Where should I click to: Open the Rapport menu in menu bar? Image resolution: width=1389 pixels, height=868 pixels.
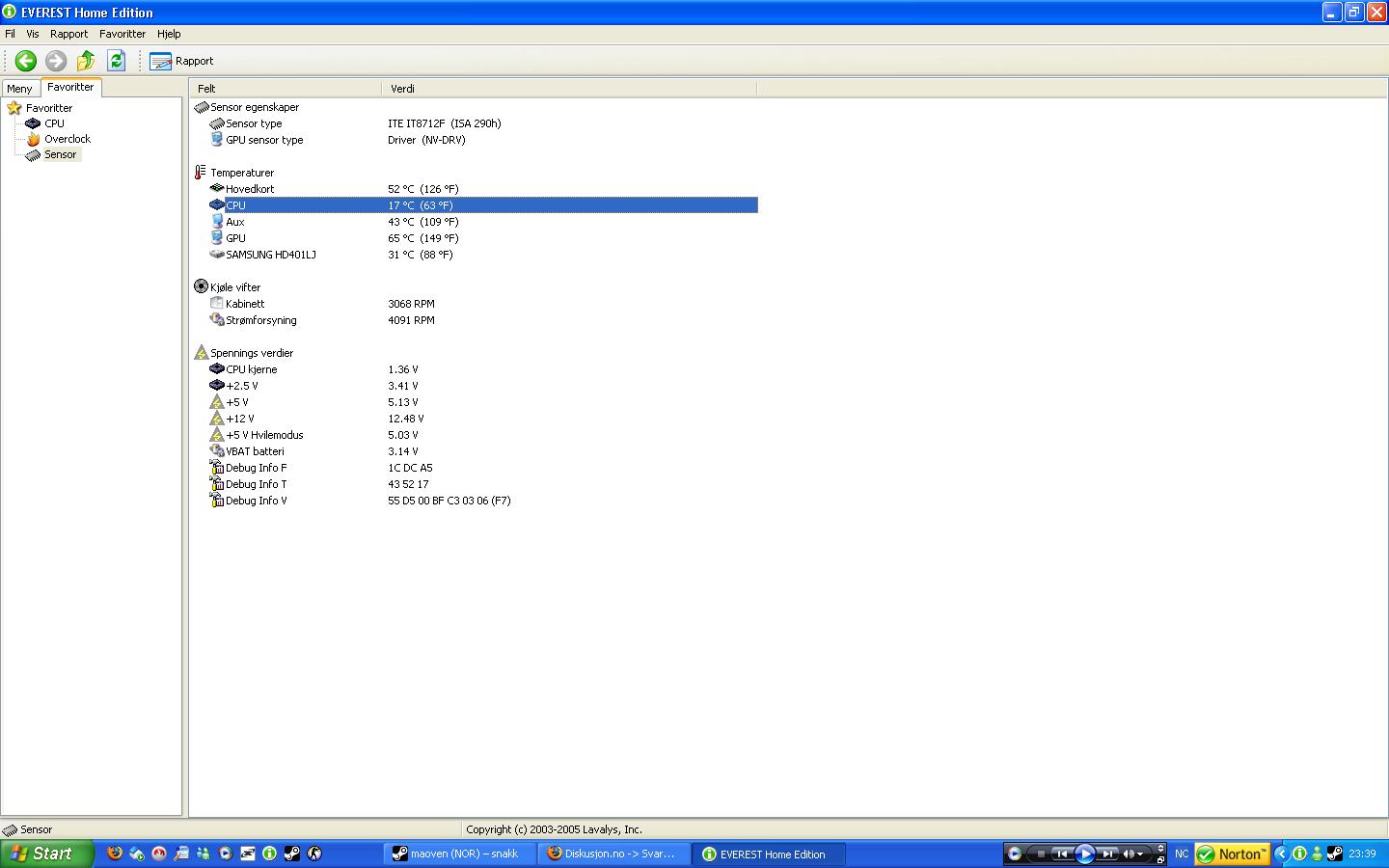(69, 34)
